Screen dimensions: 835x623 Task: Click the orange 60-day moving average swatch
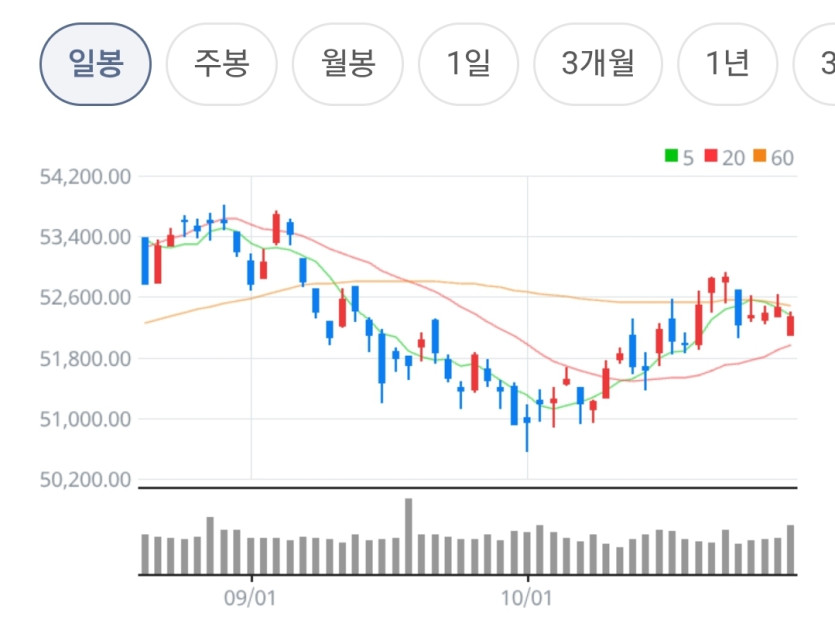(760, 156)
